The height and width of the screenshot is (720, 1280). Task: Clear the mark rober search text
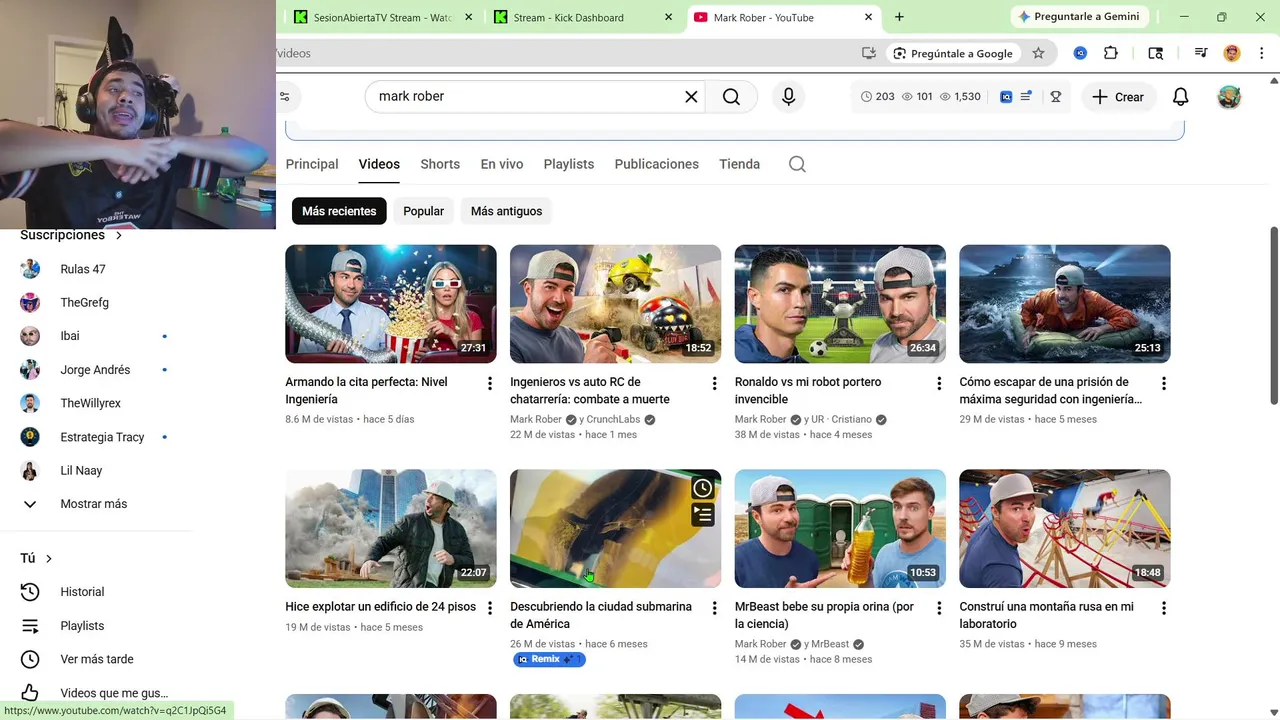coord(691,97)
